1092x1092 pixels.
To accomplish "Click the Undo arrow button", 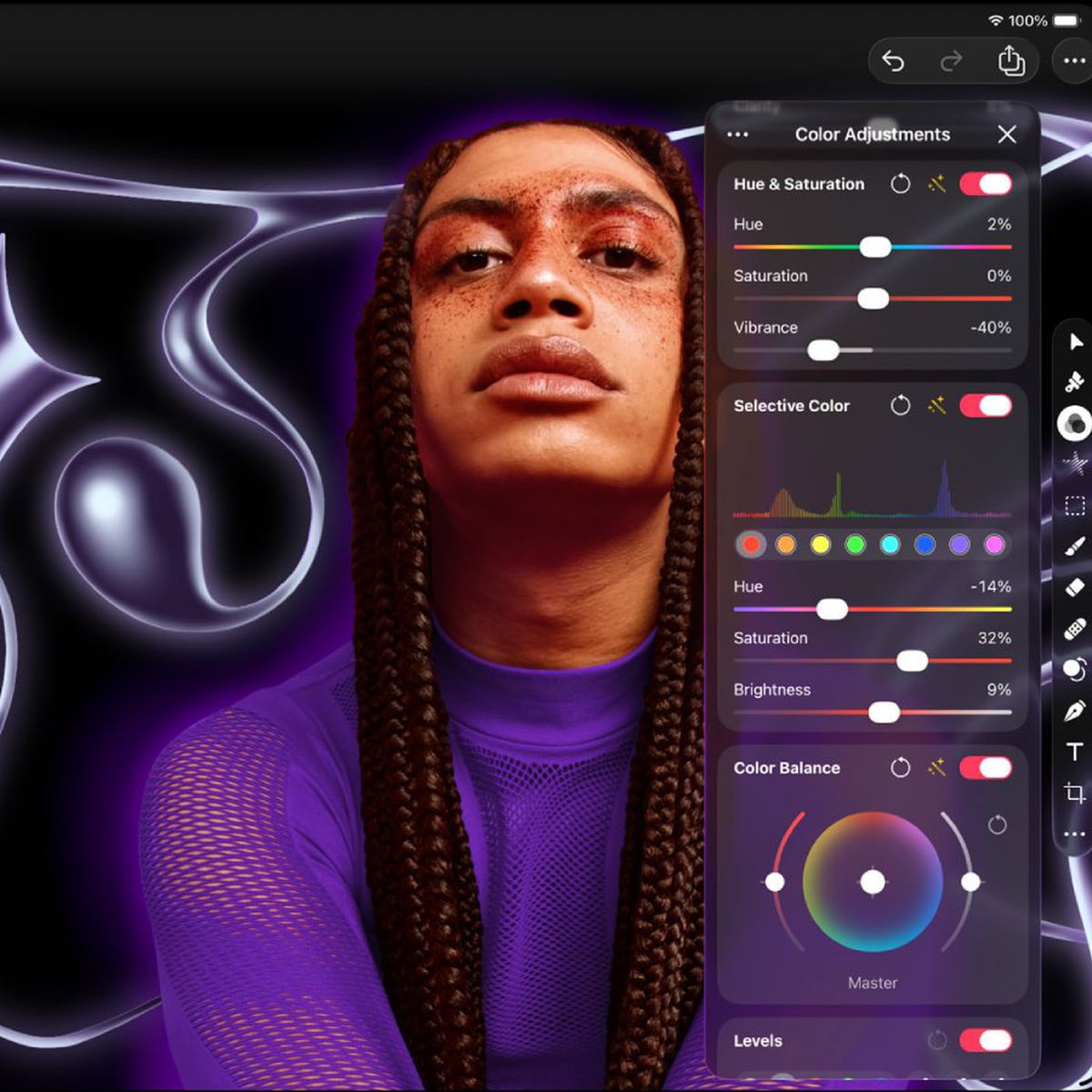I will coord(893,62).
